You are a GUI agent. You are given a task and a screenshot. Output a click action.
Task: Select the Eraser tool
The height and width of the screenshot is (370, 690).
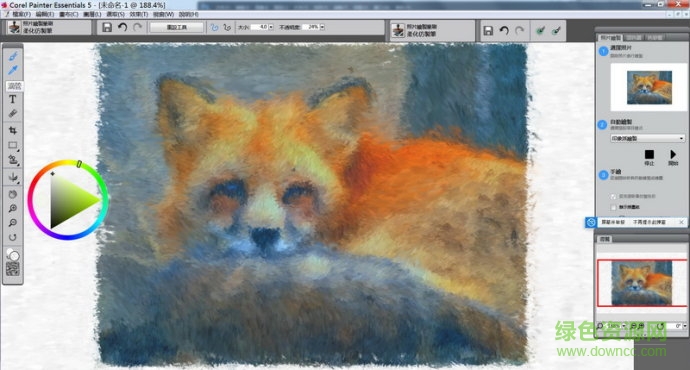click(x=13, y=114)
